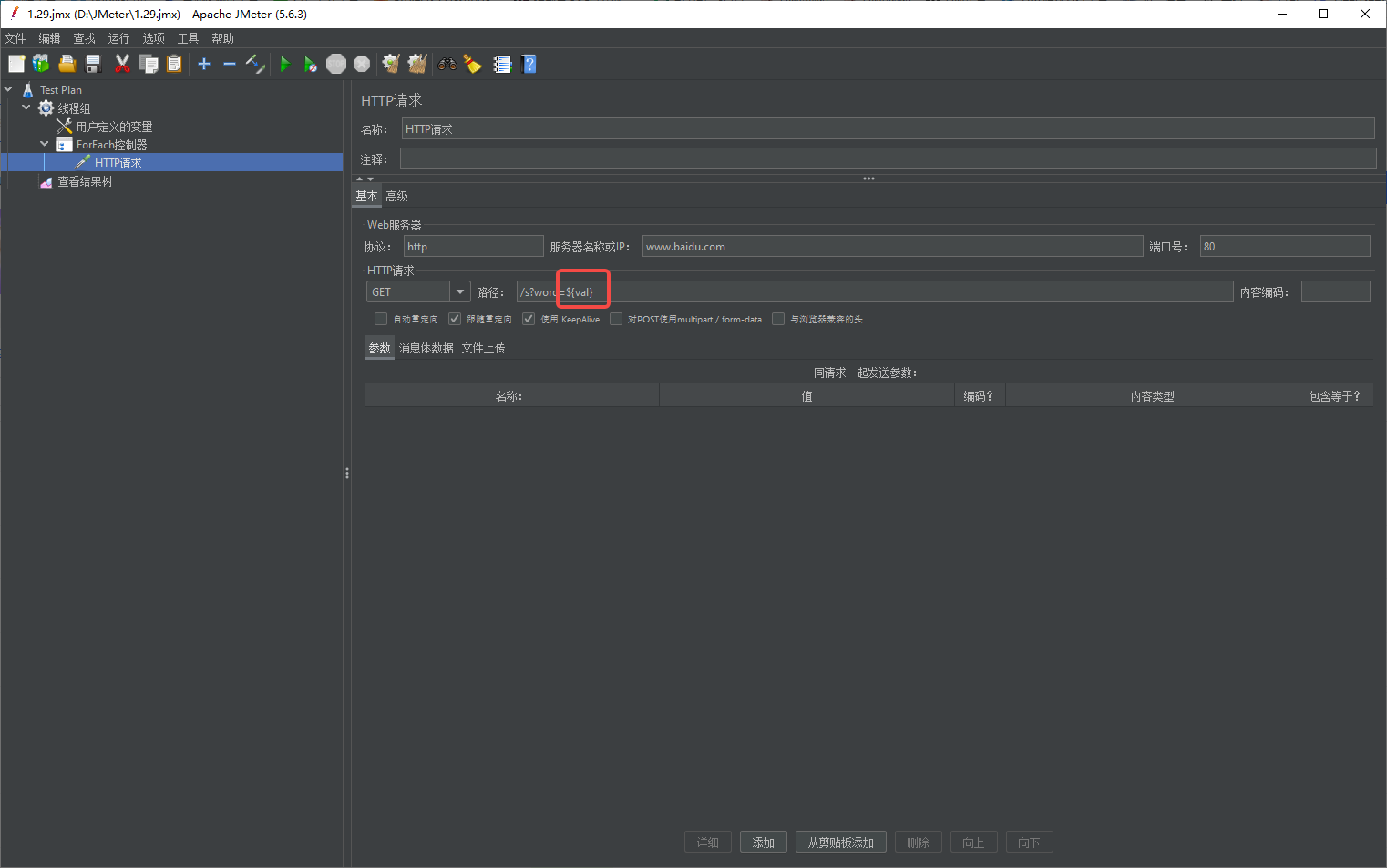Open the Function Helper list icon
The width and height of the screenshot is (1387, 868).
coord(502,64)
